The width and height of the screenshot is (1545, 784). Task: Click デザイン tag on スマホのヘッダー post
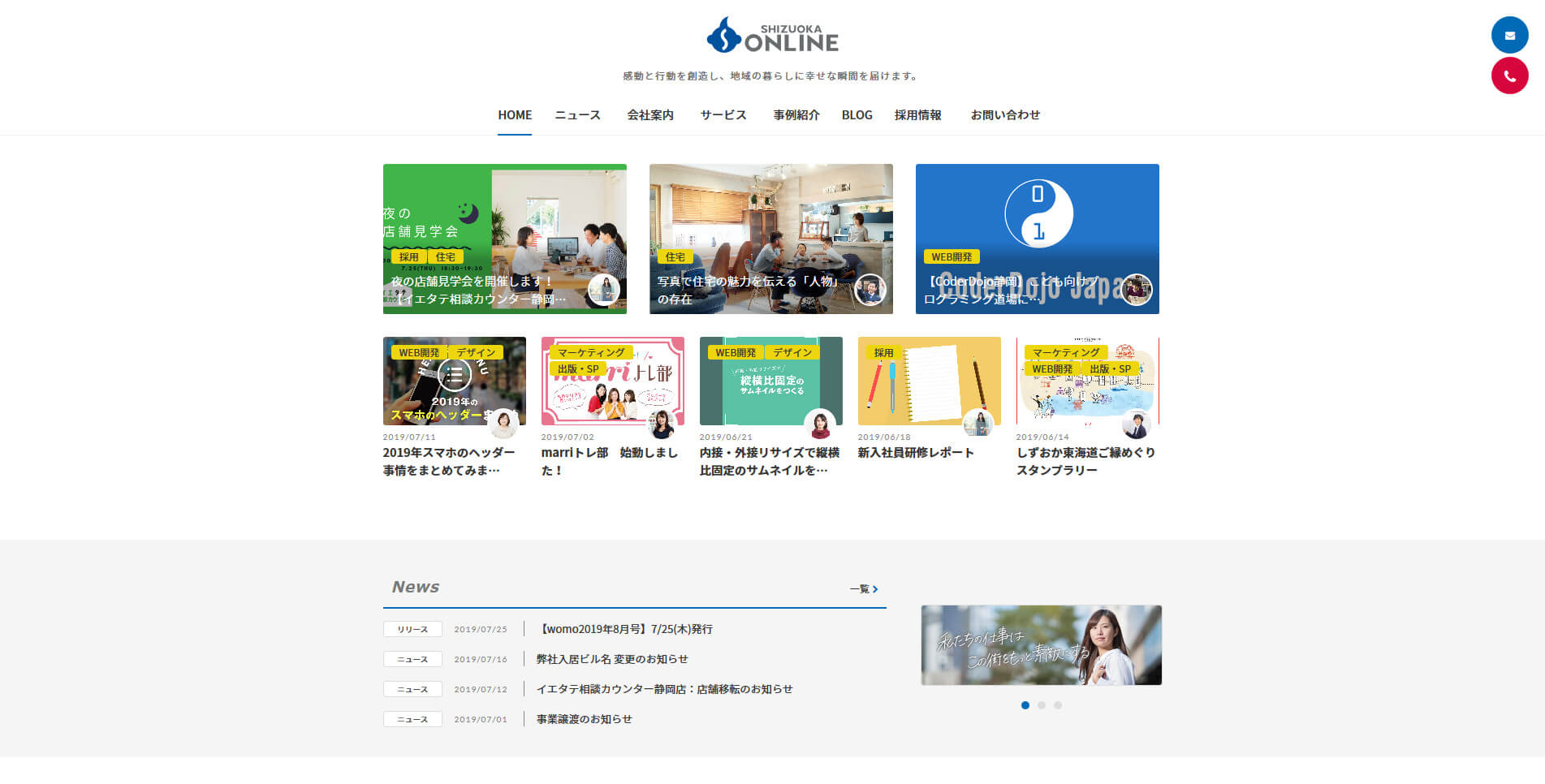[476, 353]
